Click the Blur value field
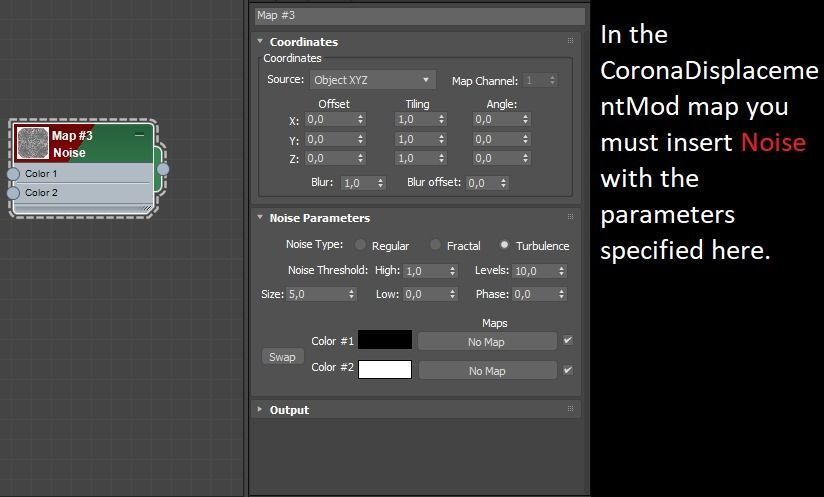824x497 pixels. (x=359, y=183)
